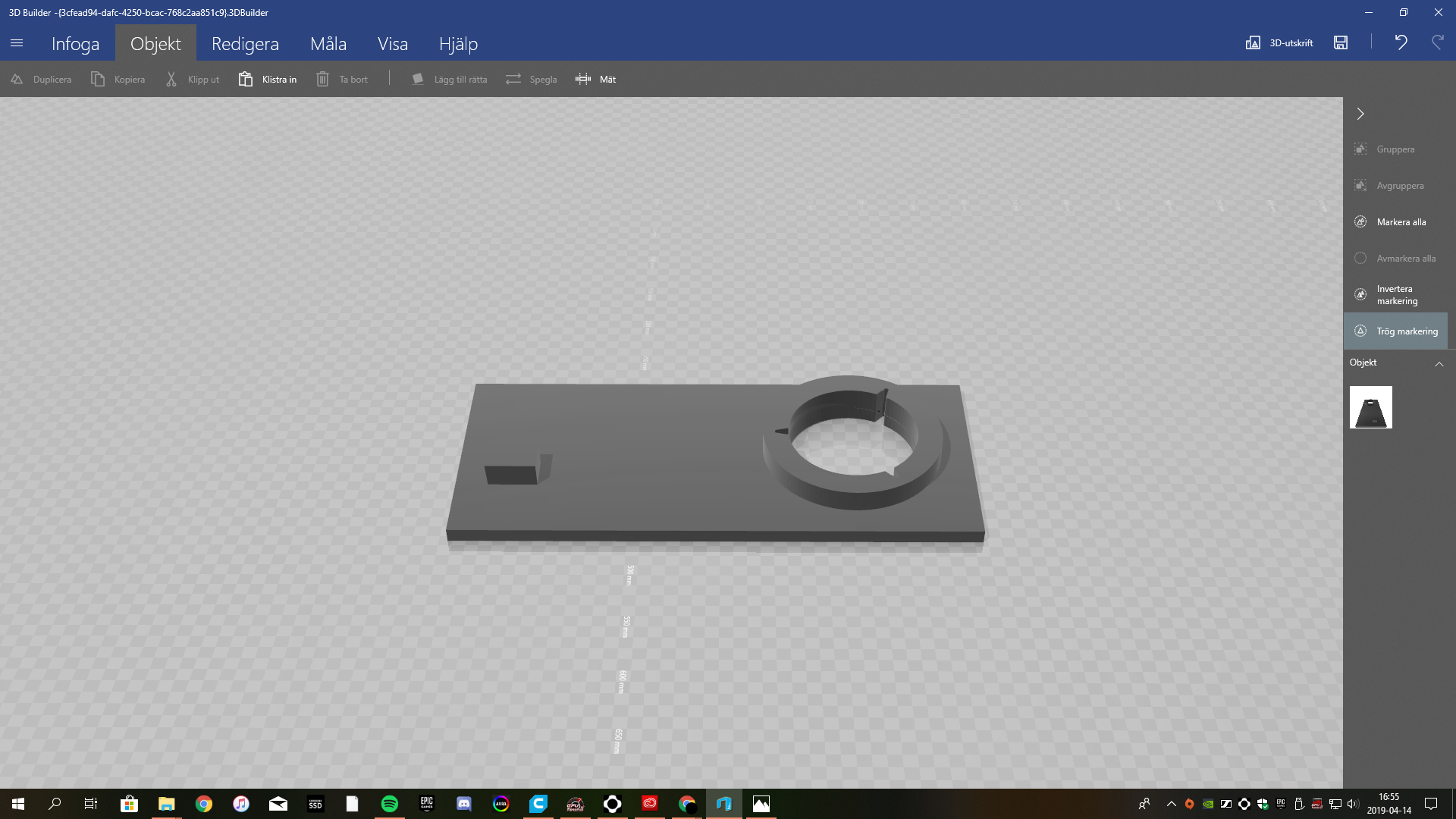Viewport: 1456px width, 819px height.
Task: Click the Ta bort trash icon
Action: click(322, 79)
